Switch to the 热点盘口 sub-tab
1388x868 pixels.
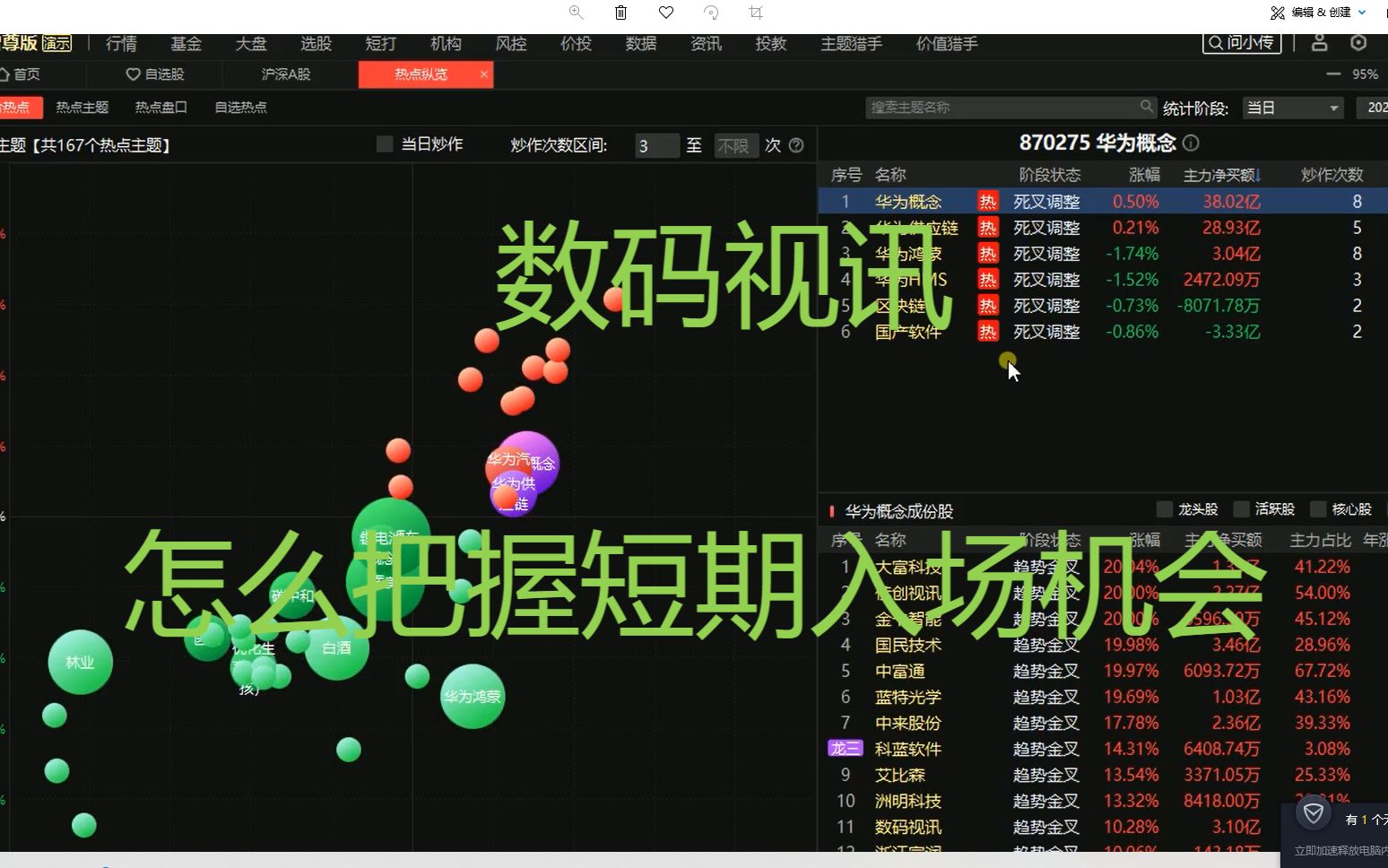tap(160, 107)
